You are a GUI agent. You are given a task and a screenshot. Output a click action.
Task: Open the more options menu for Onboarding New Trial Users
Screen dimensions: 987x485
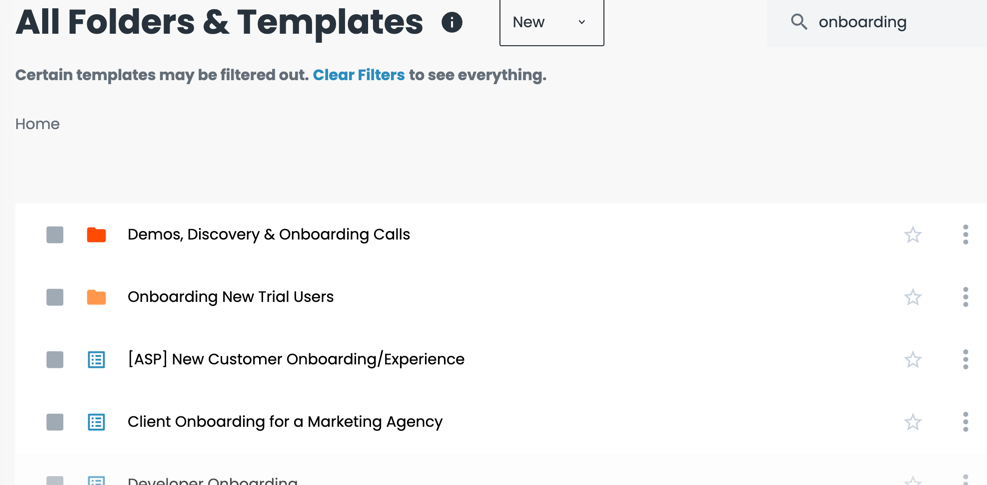click(966, 297)
